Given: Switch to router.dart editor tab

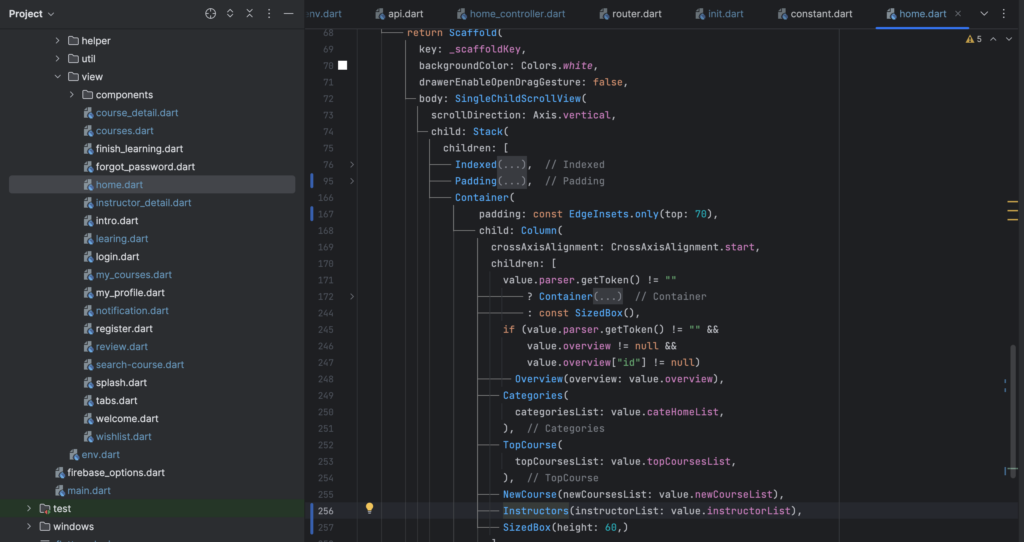Looking at the screenshot, I should 630,14.
